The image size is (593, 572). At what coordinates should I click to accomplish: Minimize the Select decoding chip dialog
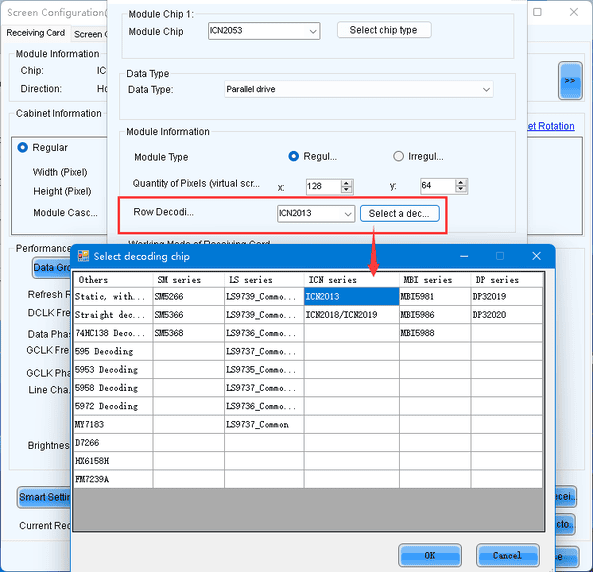464,256
